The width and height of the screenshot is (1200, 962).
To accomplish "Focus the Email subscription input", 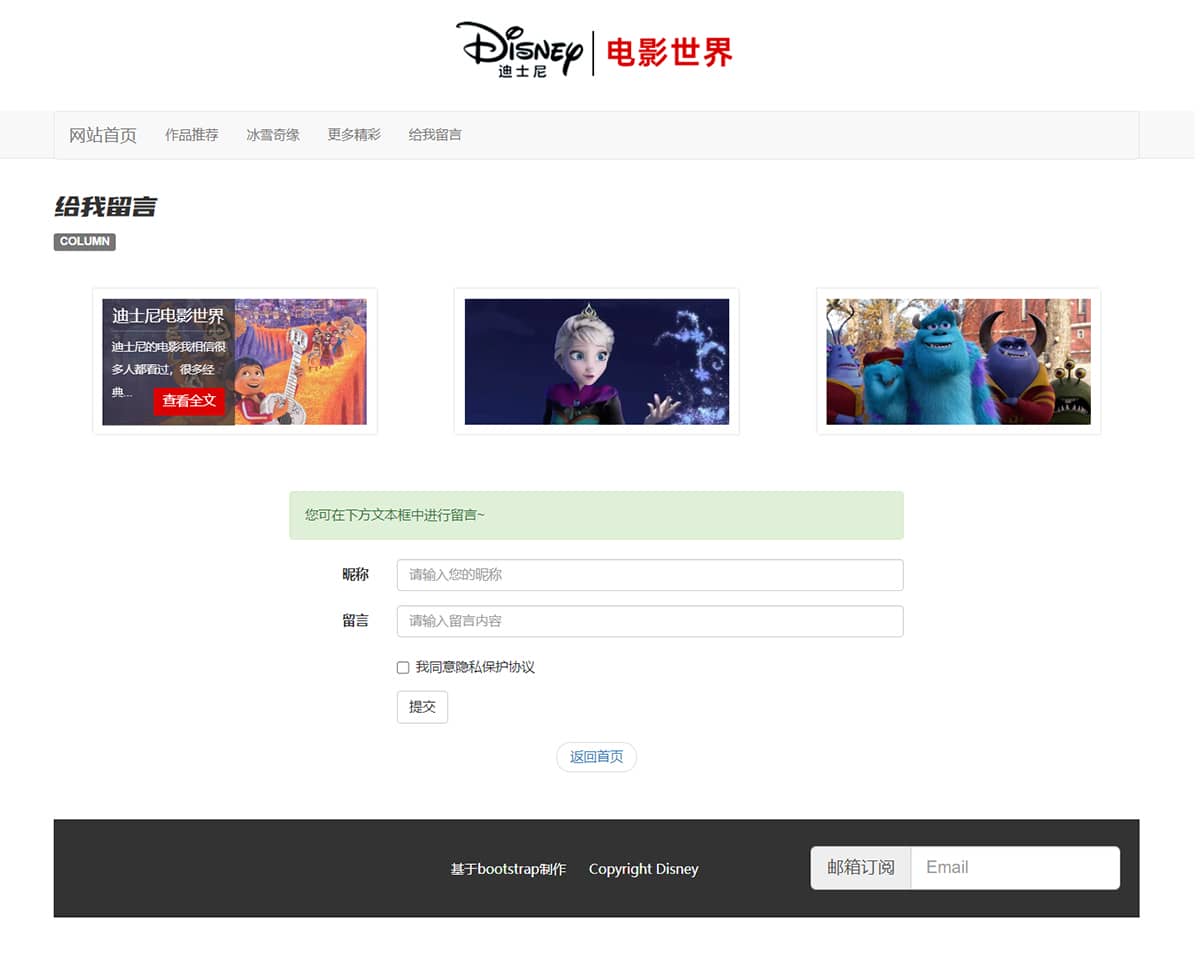I will pos(1015,868).
